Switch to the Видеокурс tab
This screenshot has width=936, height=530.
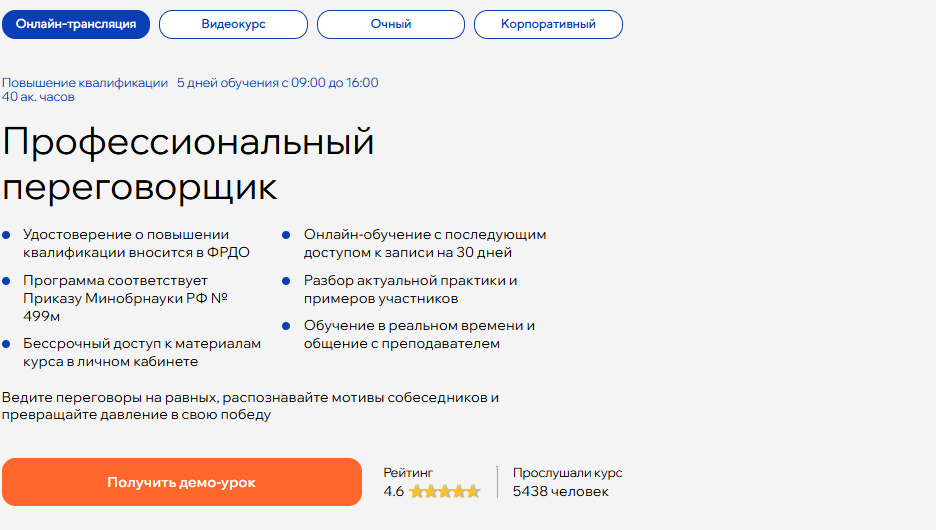pyautogui.click(x=233, y=24)
